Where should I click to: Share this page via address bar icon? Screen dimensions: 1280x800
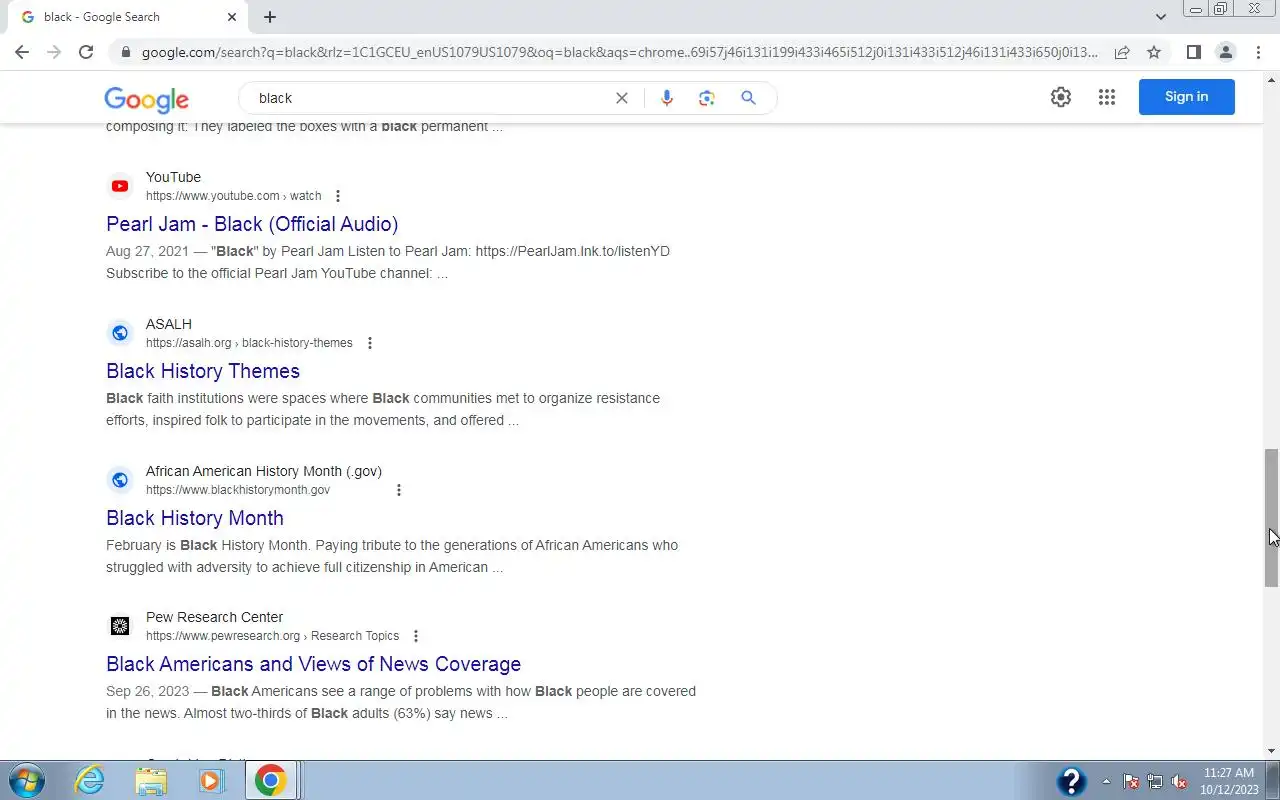coord(1122,52)
